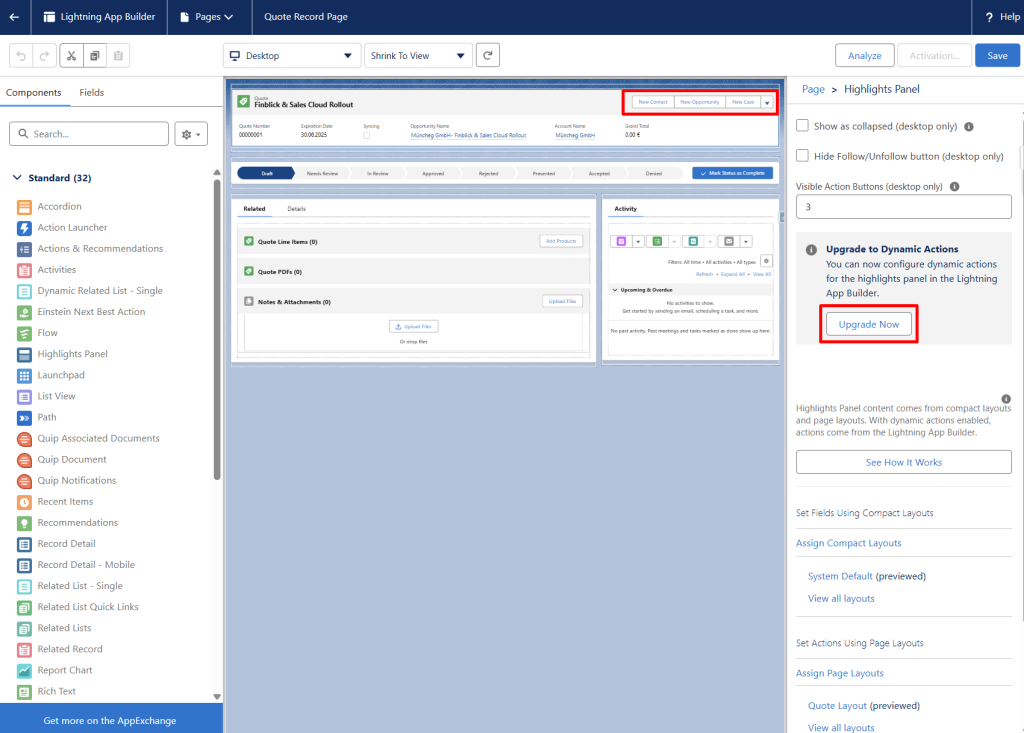Click the Visible Action Buttons input

pyautogui.click(x=903, y=207)
